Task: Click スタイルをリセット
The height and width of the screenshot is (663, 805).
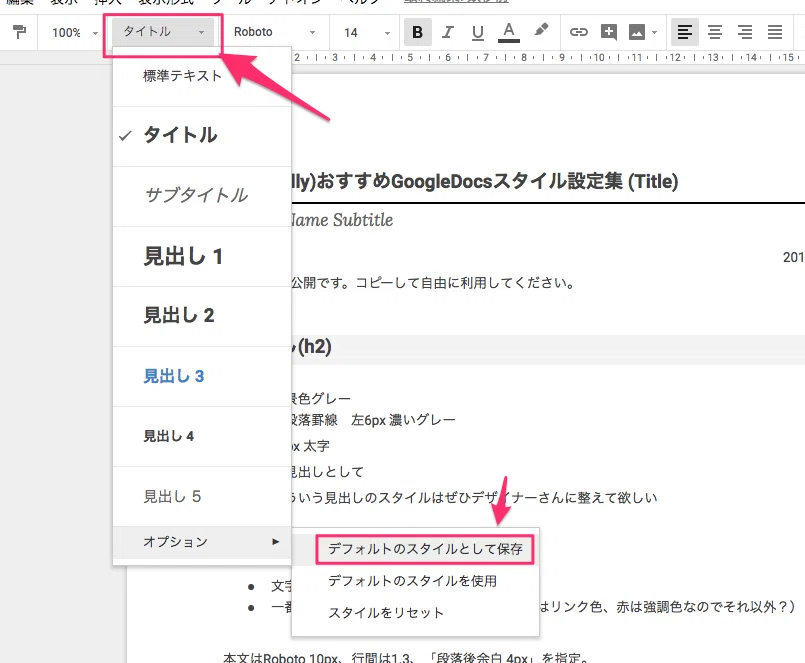Action: click(x=415, y=613)
